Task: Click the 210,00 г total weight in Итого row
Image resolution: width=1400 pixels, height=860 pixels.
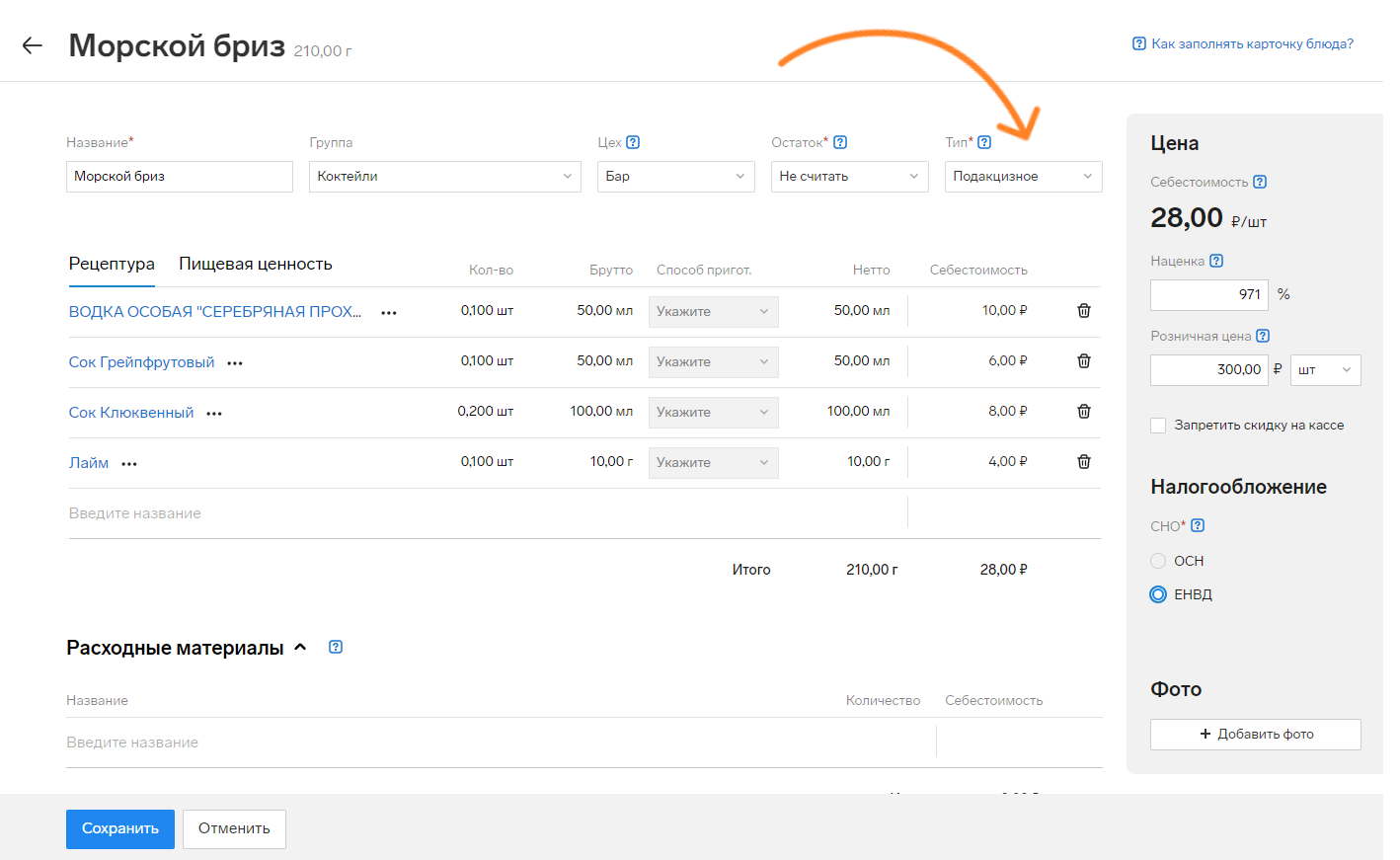Action: pos(872,570)
